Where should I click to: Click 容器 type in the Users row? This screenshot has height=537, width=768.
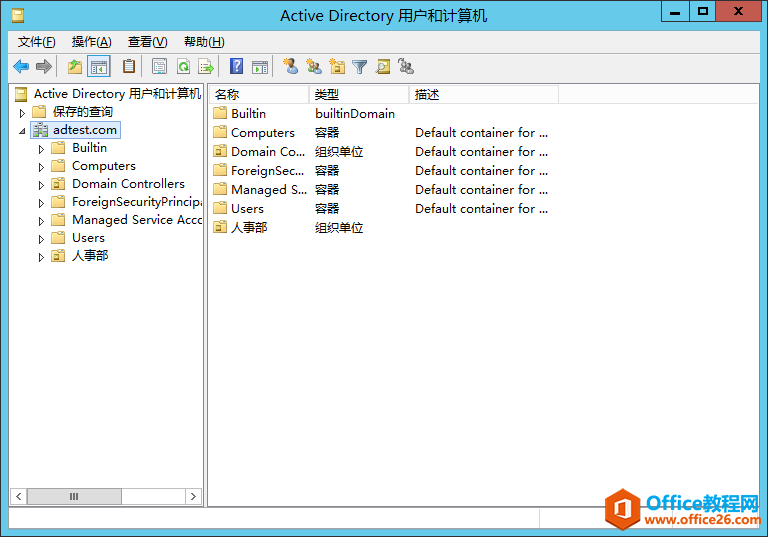tap(327, 208)
